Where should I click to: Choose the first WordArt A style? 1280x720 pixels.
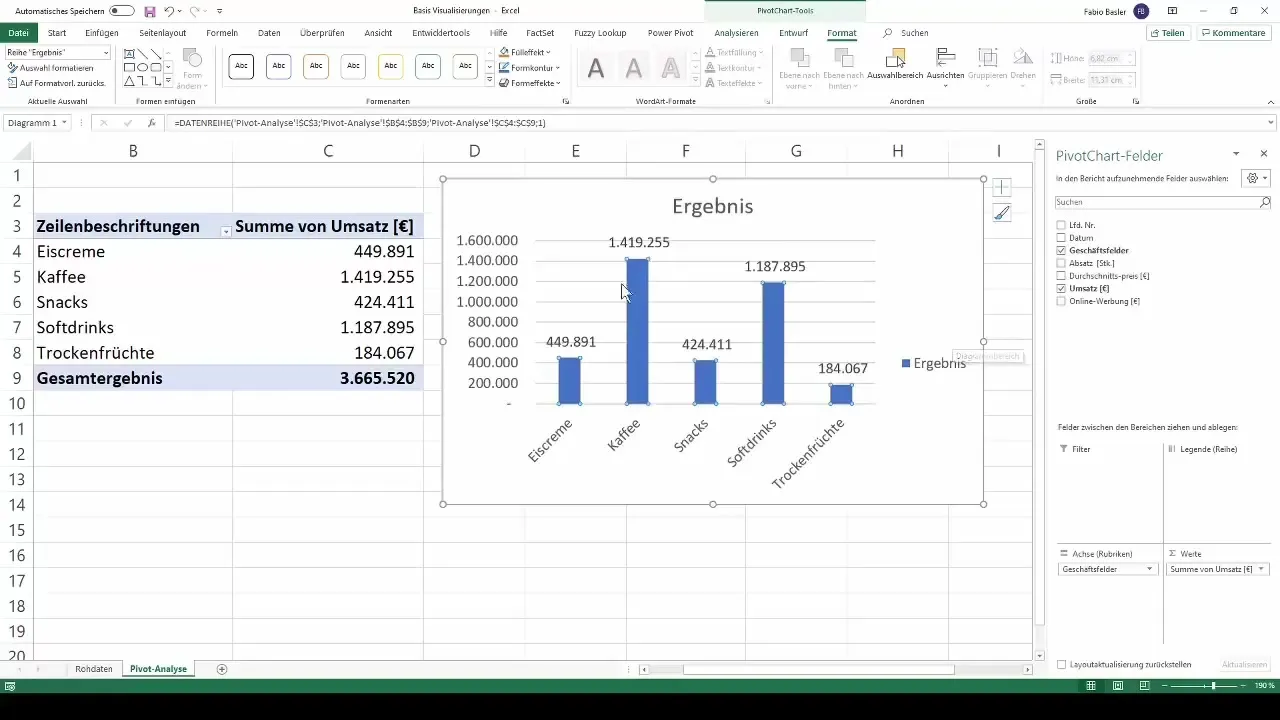596,68
